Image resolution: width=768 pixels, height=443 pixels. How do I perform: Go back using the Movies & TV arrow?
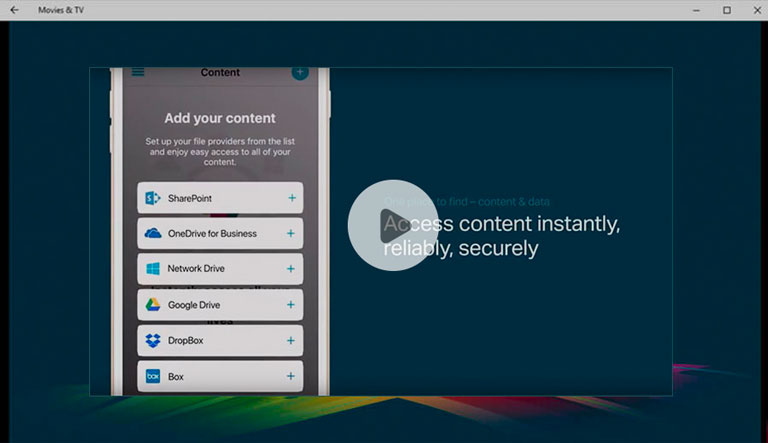pyautogui.click(x=14, y=10)
